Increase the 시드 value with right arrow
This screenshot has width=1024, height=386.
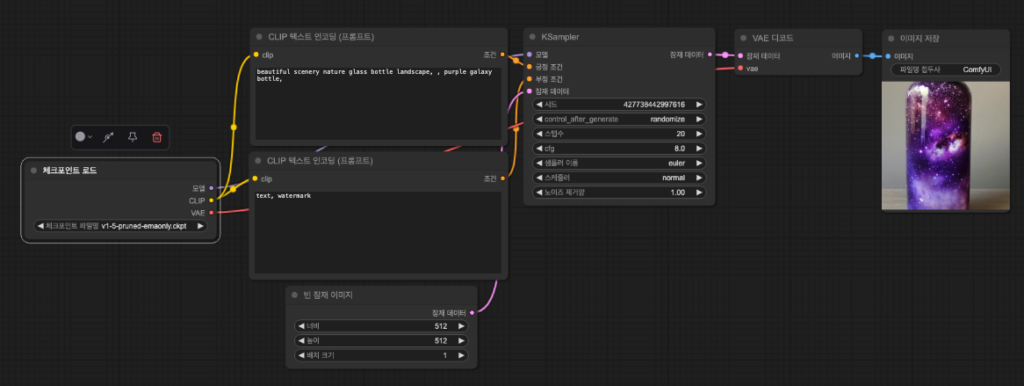click(x=699, y=105)
